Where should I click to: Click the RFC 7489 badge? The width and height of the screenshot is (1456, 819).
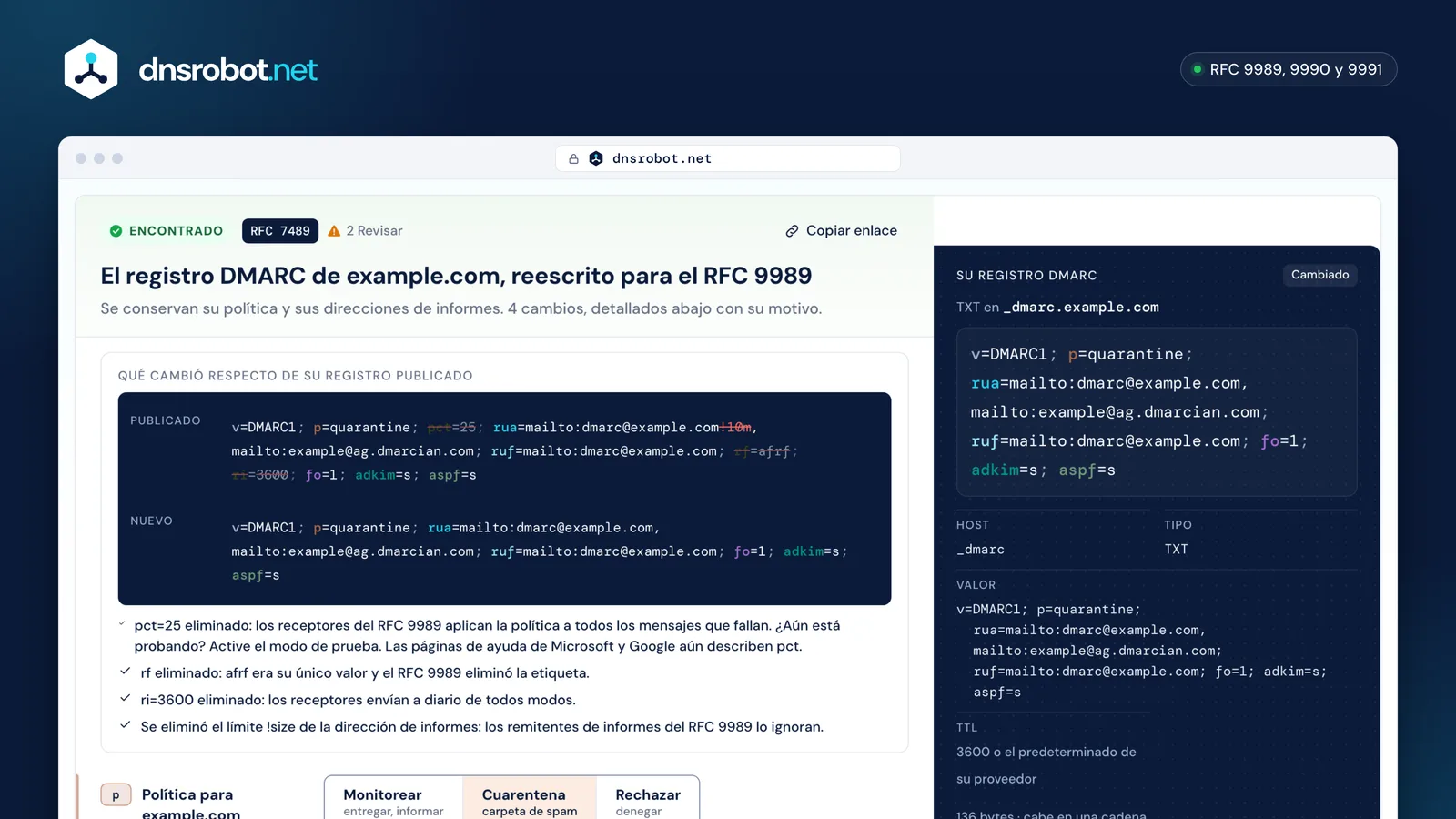click(x=280, y=231)
